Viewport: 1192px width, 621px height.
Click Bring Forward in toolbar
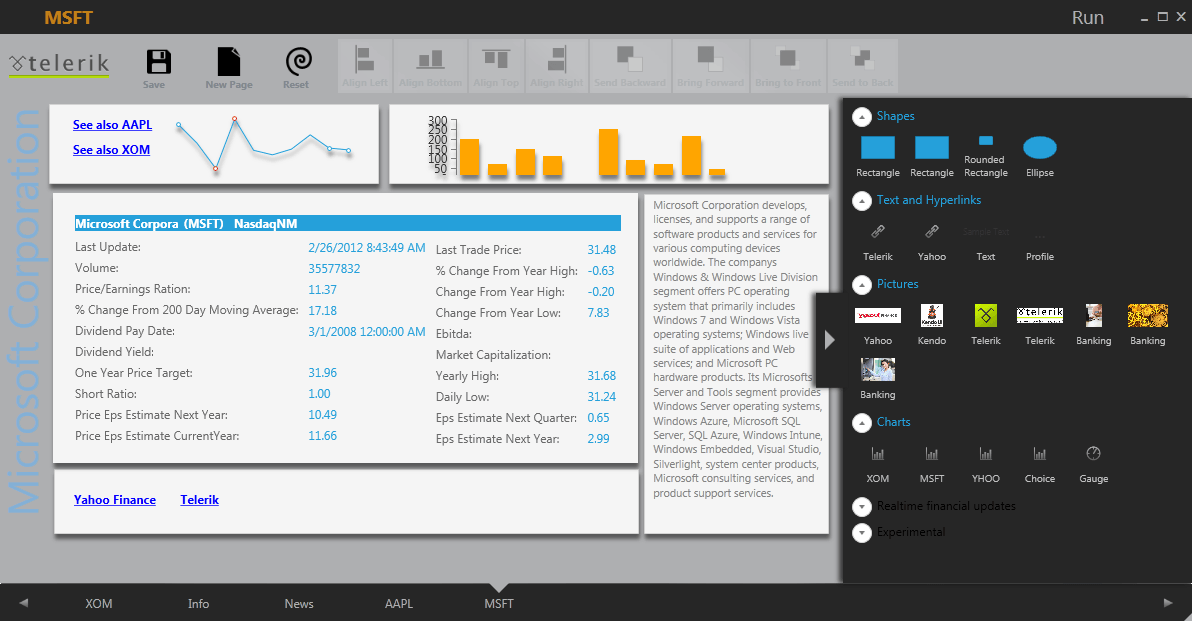coord(710,66)
